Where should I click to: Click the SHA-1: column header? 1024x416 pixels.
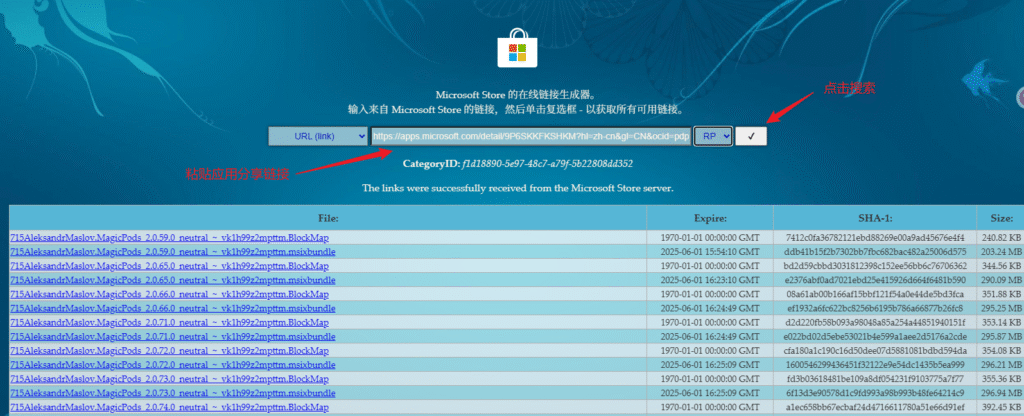[875, 218]
